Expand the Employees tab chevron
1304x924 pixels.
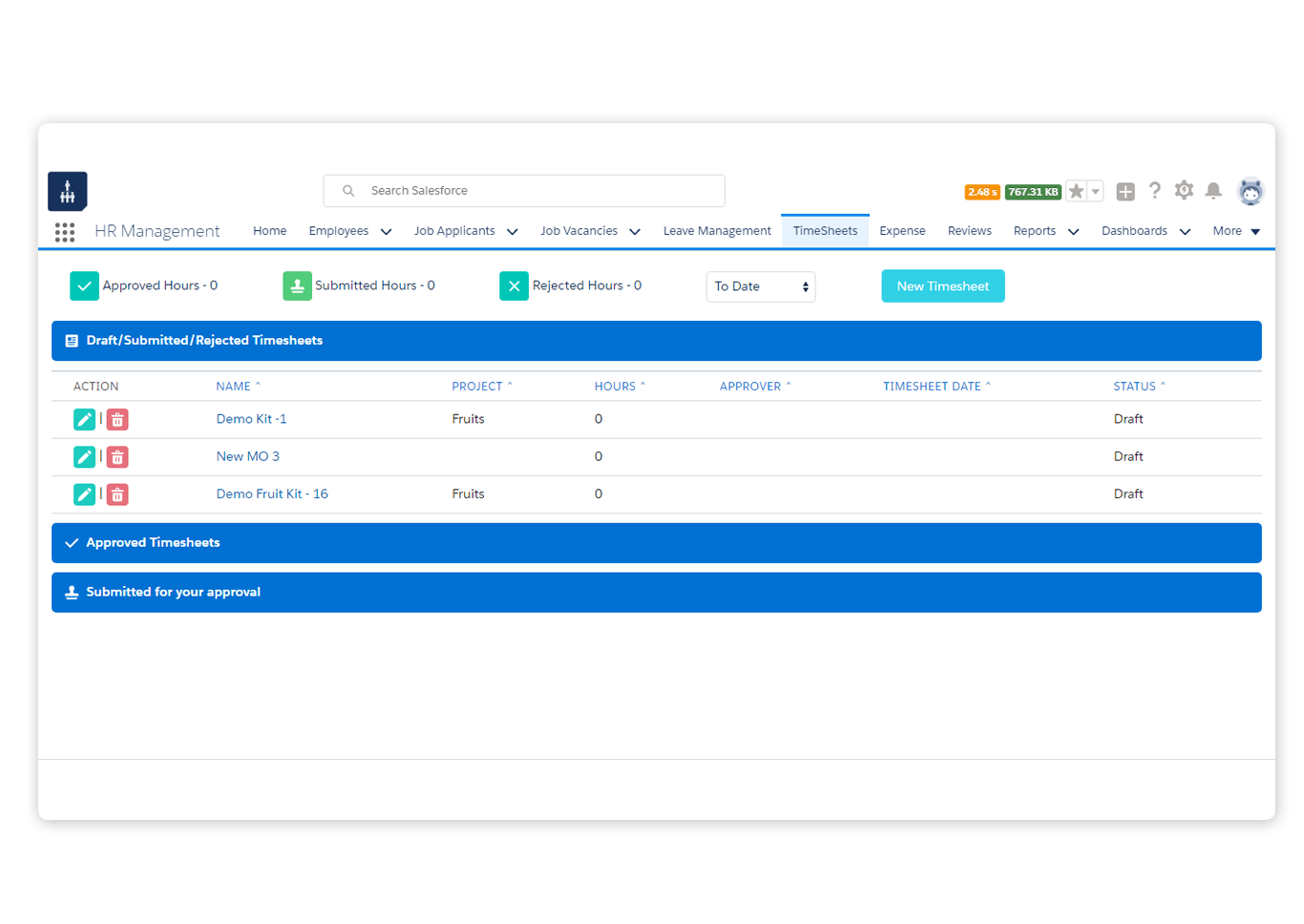point(386,232)
